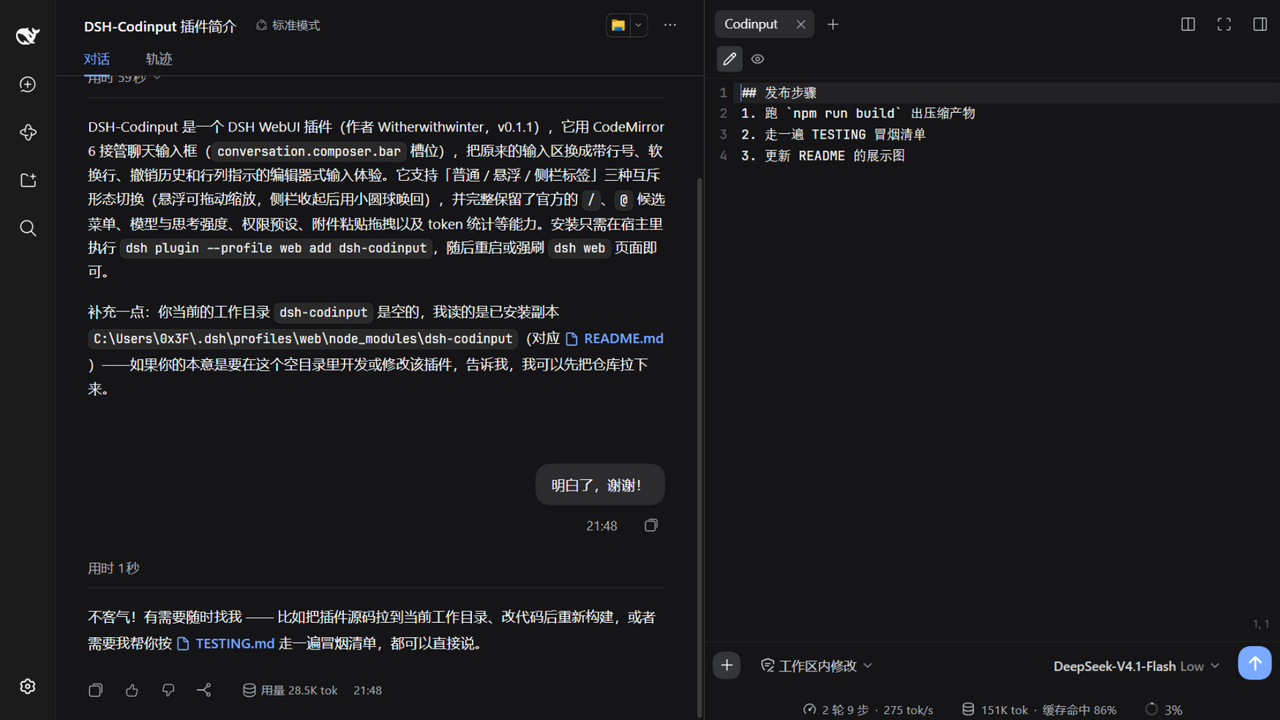Viewport: 1280px width, 720px height.
Task: Open the three-dot more options menu
Action: click(x=670, y=25)
